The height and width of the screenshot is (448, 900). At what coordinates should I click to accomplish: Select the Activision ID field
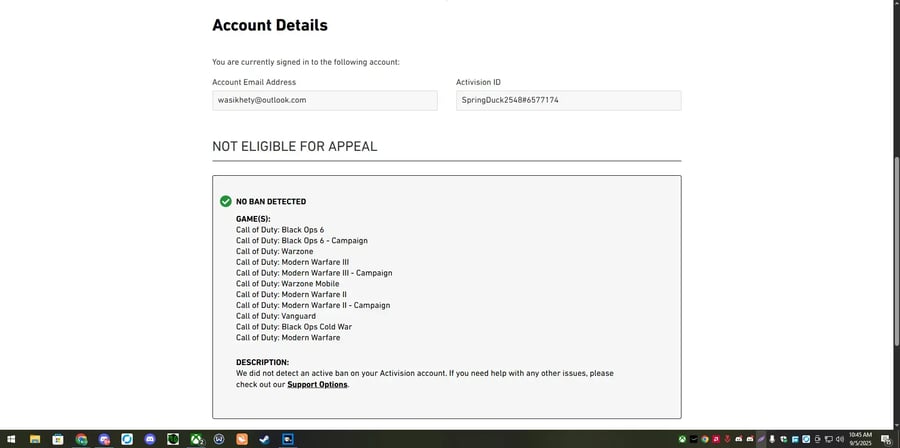(568, 100)
